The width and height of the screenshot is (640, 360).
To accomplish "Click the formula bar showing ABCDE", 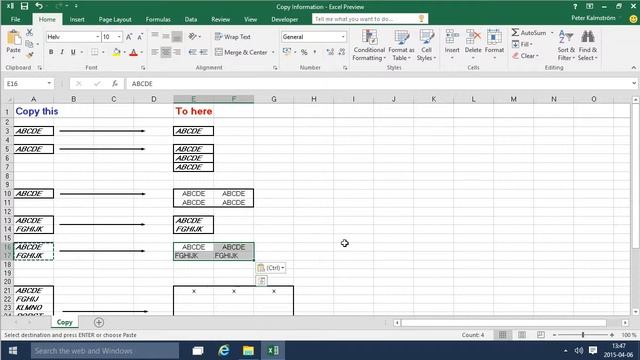I will click(378, 83).
